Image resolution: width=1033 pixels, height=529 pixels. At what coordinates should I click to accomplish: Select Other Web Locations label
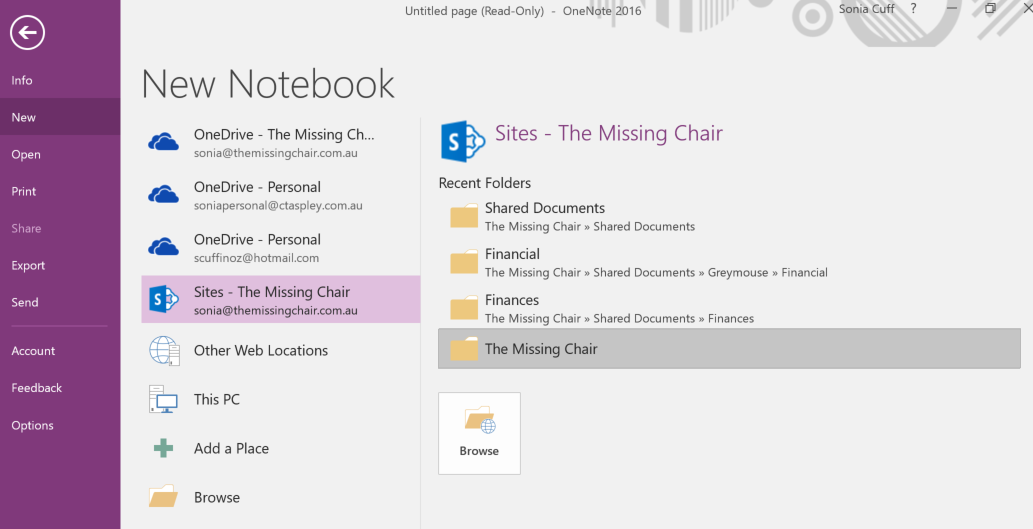tap(261, 350)
